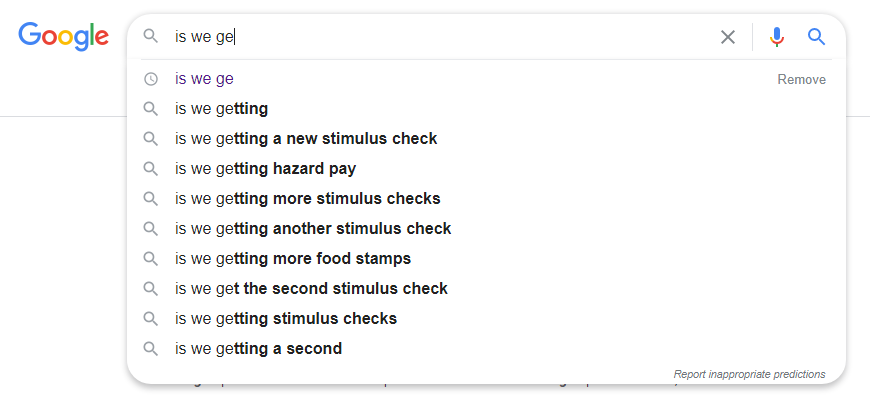Click the magnifier icon beside 'is we getting hazard pay'
The width and height of the screenshot is (870, 395).
pos(151,169)
